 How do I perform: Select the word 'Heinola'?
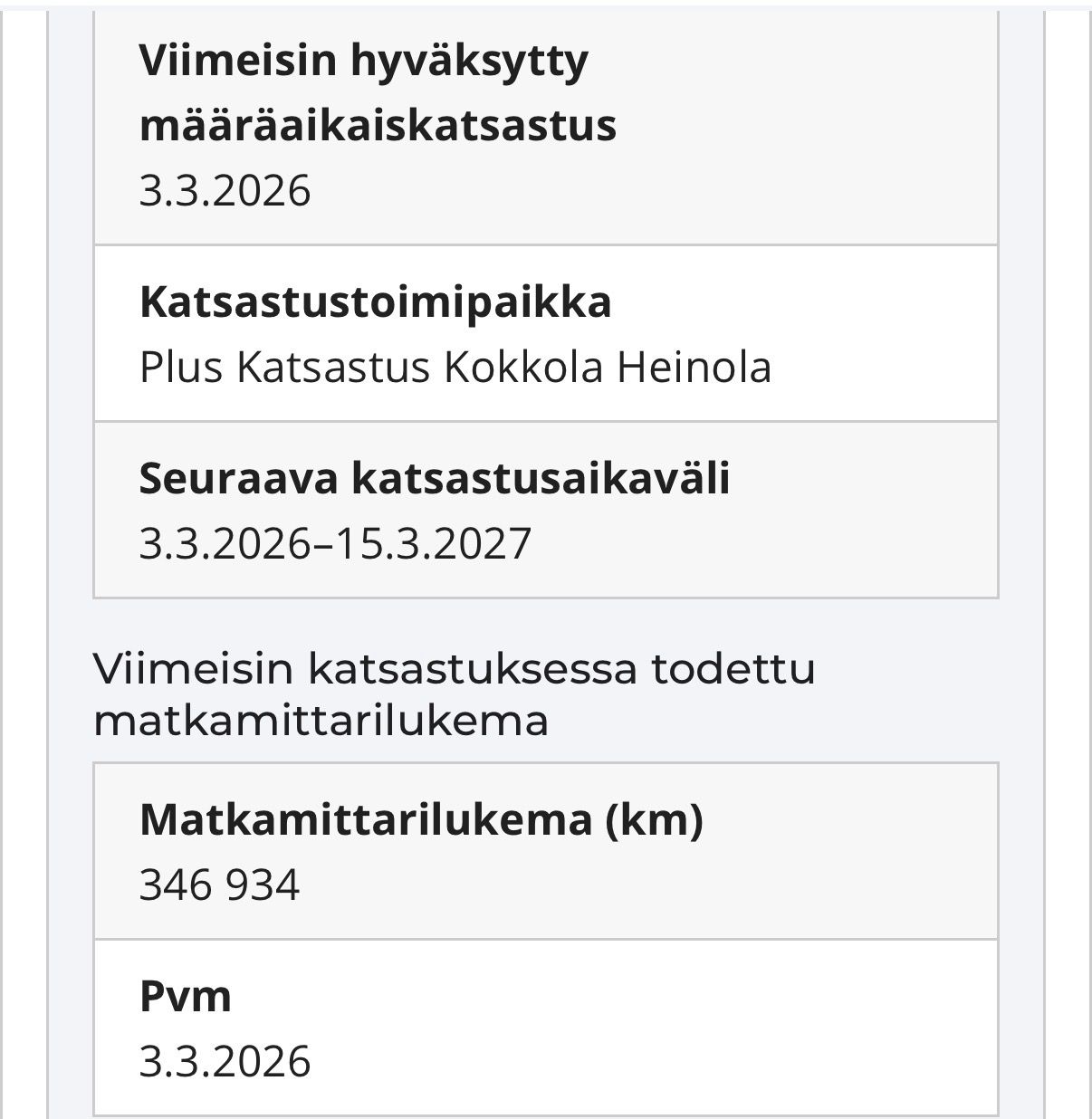(x=694, y=368)
